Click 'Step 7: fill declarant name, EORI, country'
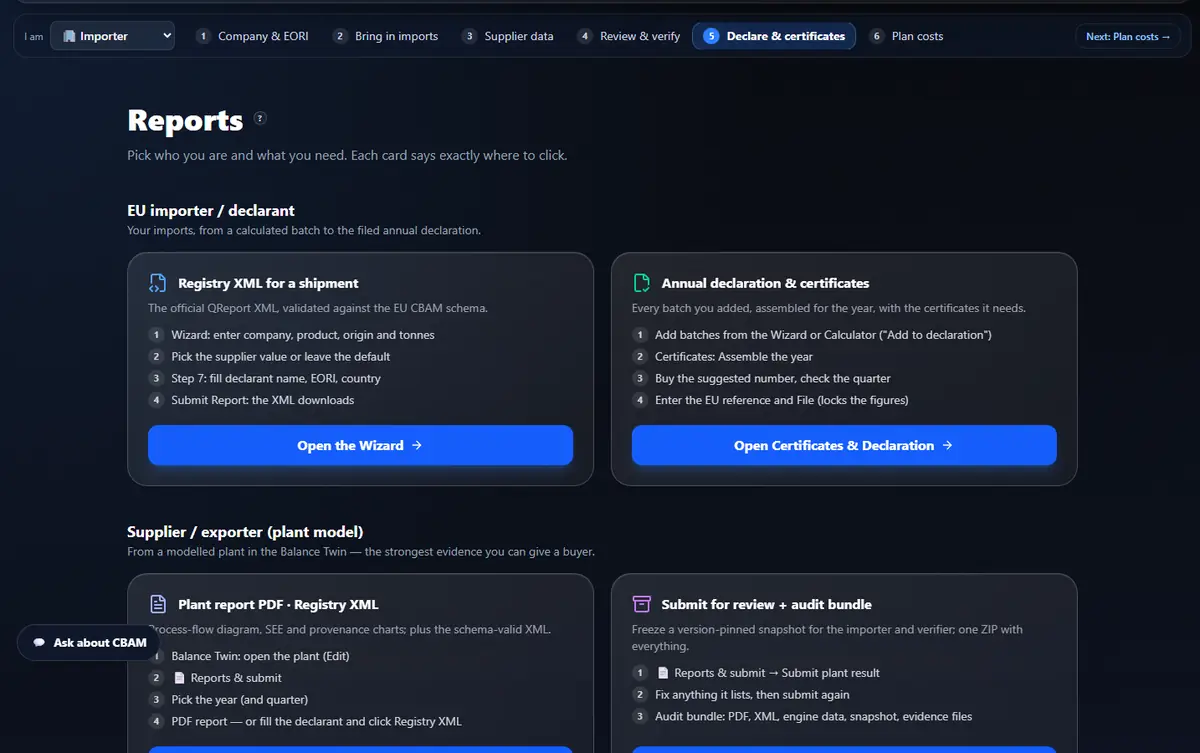The image size is (1200, 753). (x=276, y=378)
